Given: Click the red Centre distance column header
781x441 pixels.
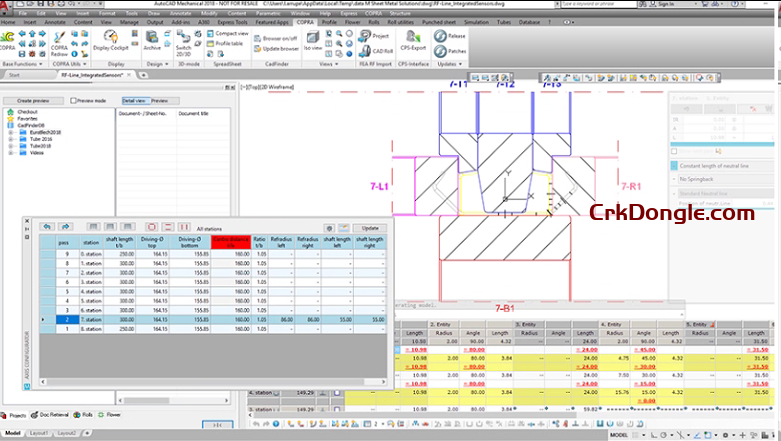Looking at the screenshot, I should [231, 242].
